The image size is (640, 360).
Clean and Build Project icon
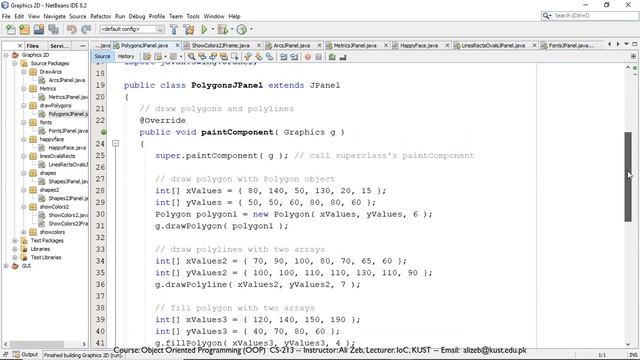coord(189,29)
